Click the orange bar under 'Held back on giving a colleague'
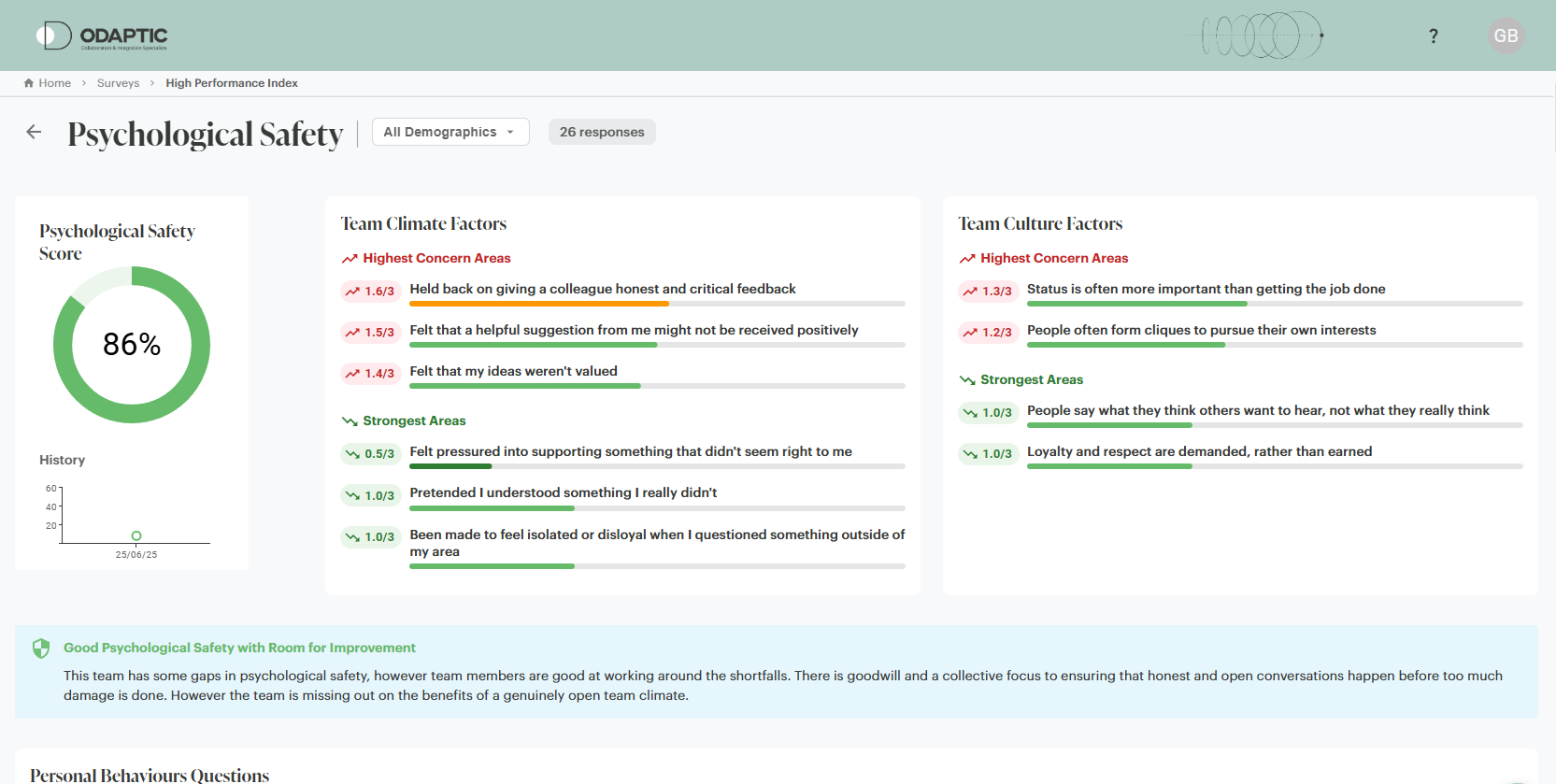Screen dimensions: 1556x784 click(x=539, y=304)
